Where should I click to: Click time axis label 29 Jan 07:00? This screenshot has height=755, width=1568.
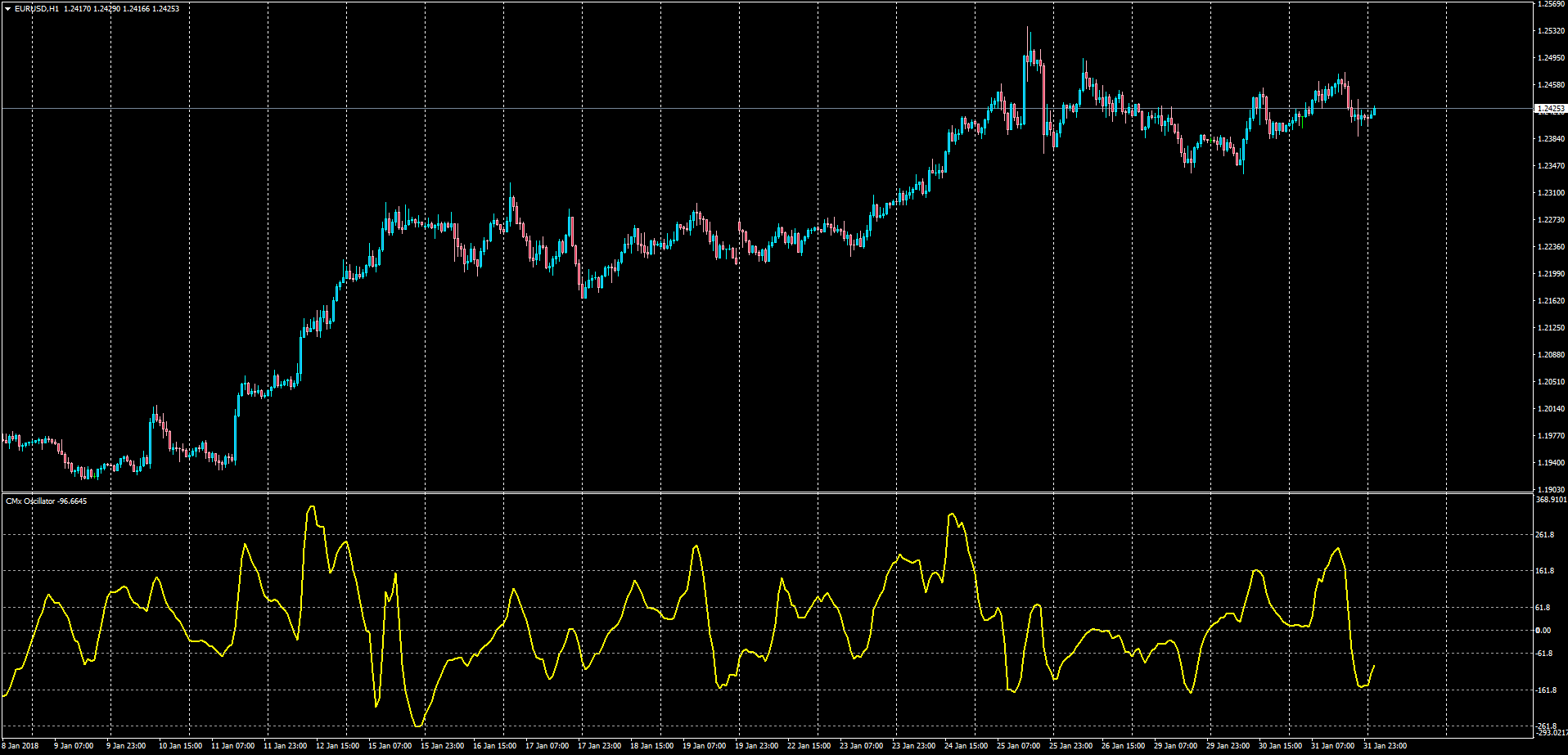1175,746
